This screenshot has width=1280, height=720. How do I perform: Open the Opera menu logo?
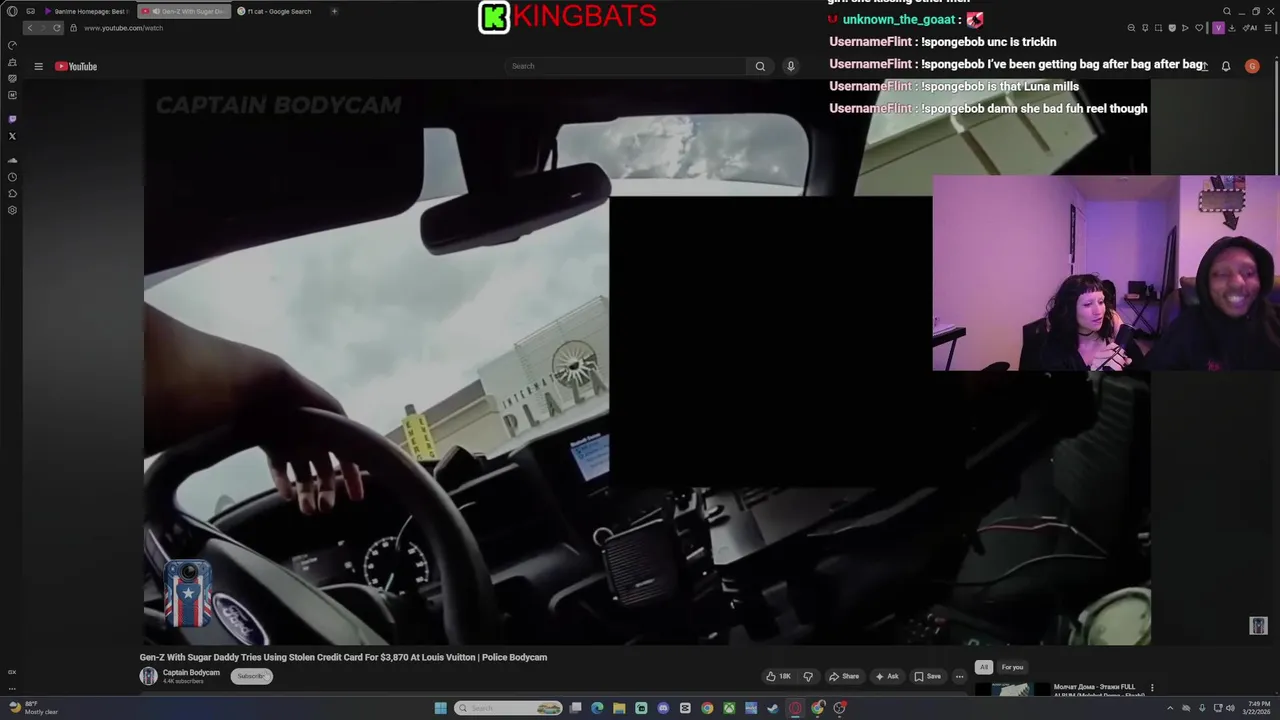(x=12, y=11)
